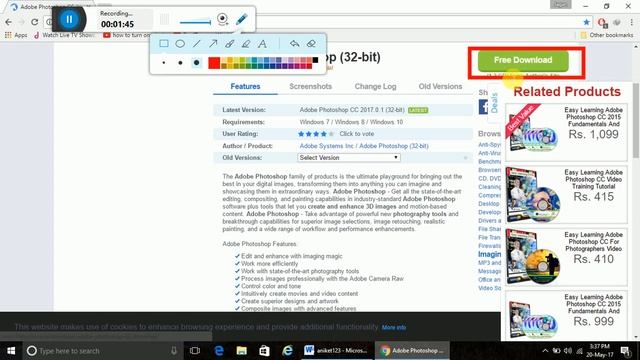
Task: Select the arrow drawing tool
Action: pos(213,43)
